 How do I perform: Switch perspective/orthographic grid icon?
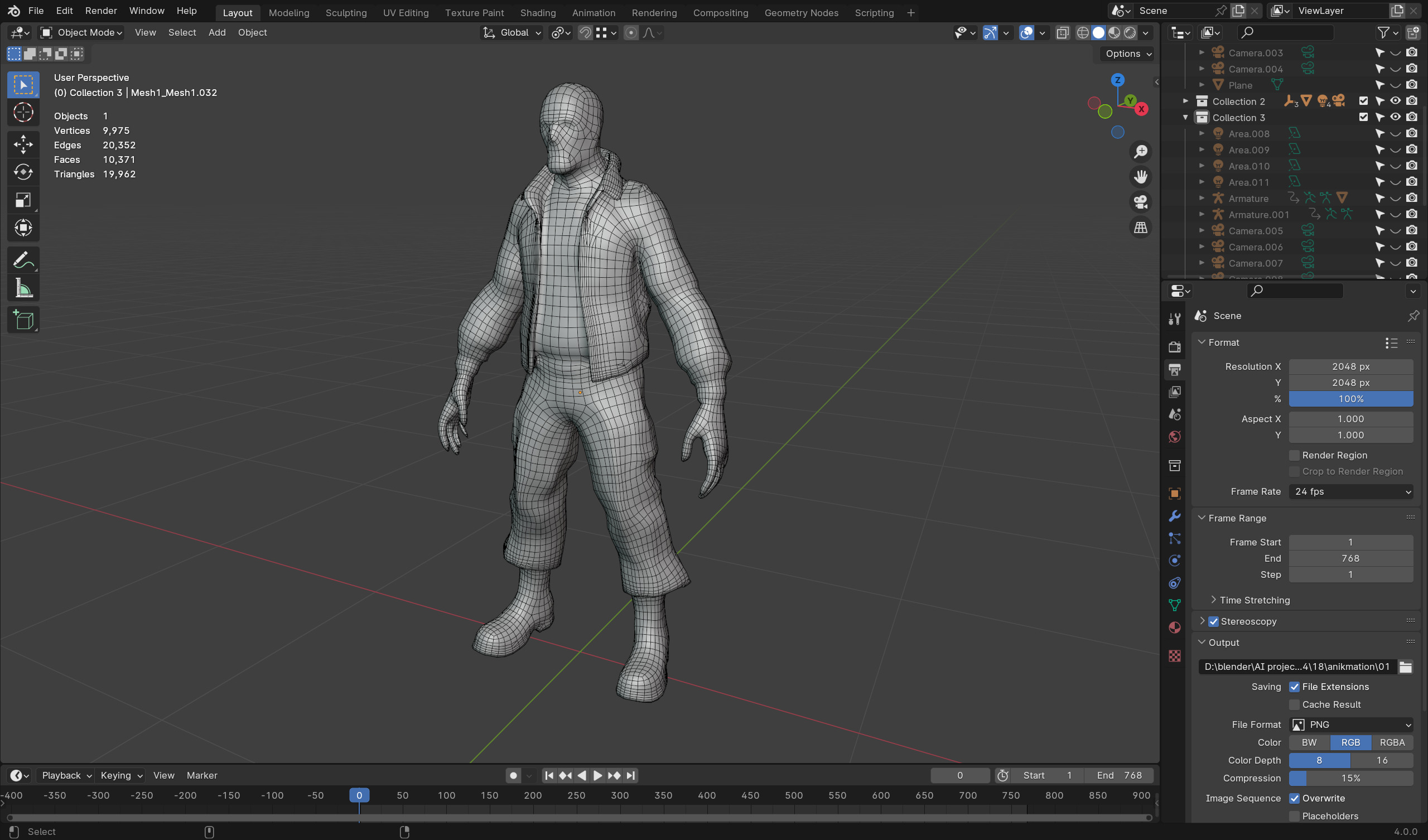[x=1140, y=227]
